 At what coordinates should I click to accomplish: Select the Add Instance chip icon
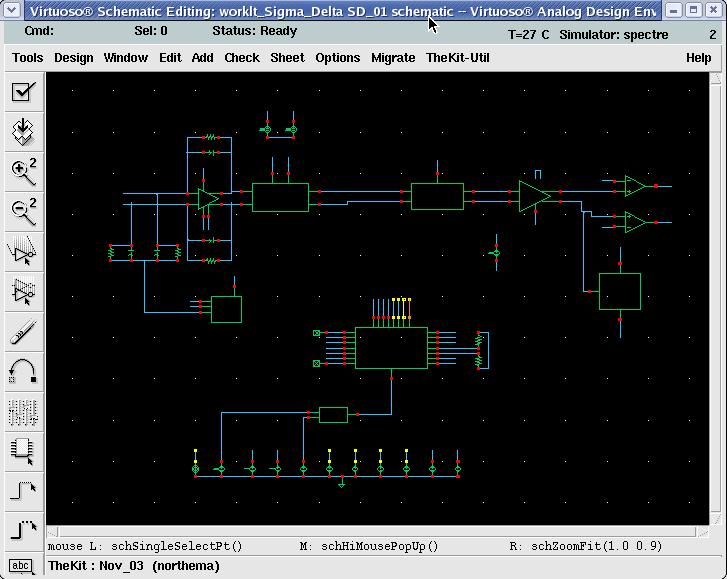tap(23, 451)
